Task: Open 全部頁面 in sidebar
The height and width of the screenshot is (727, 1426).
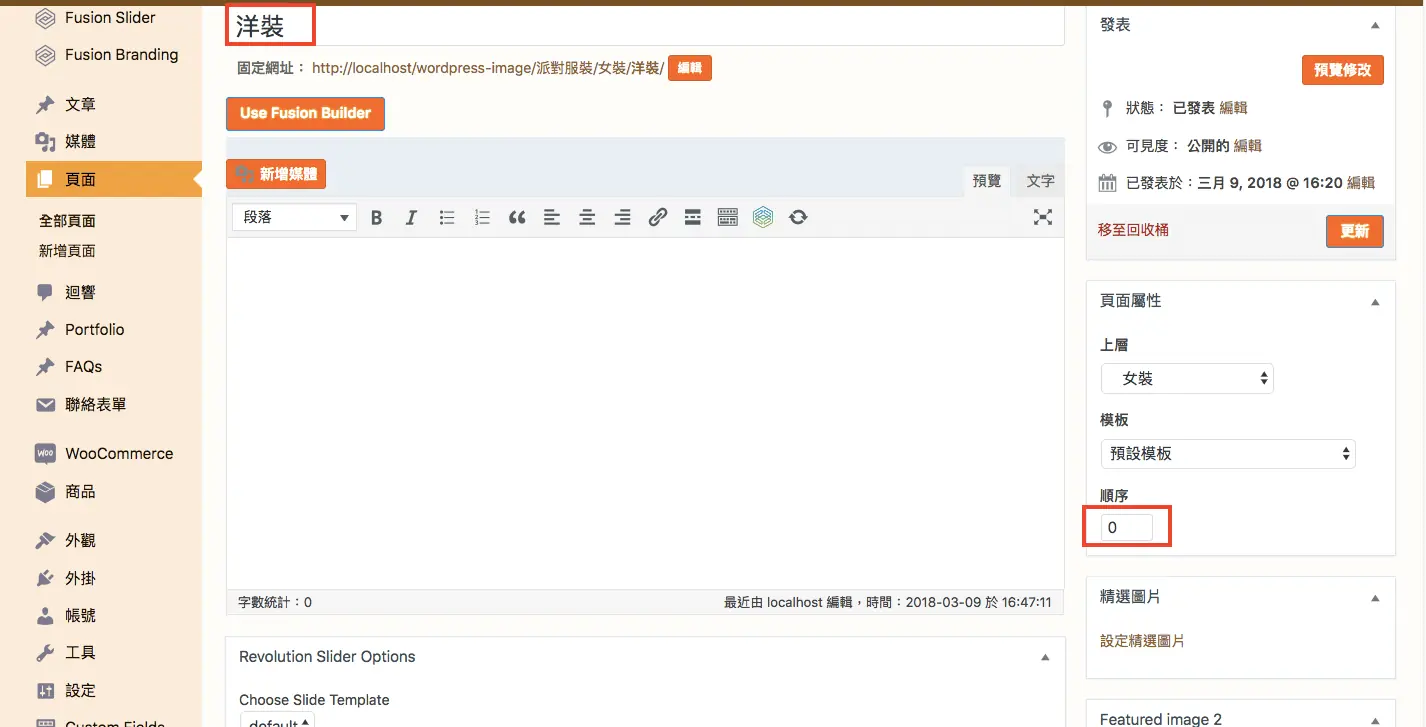Action: click(x=67, y=221)
